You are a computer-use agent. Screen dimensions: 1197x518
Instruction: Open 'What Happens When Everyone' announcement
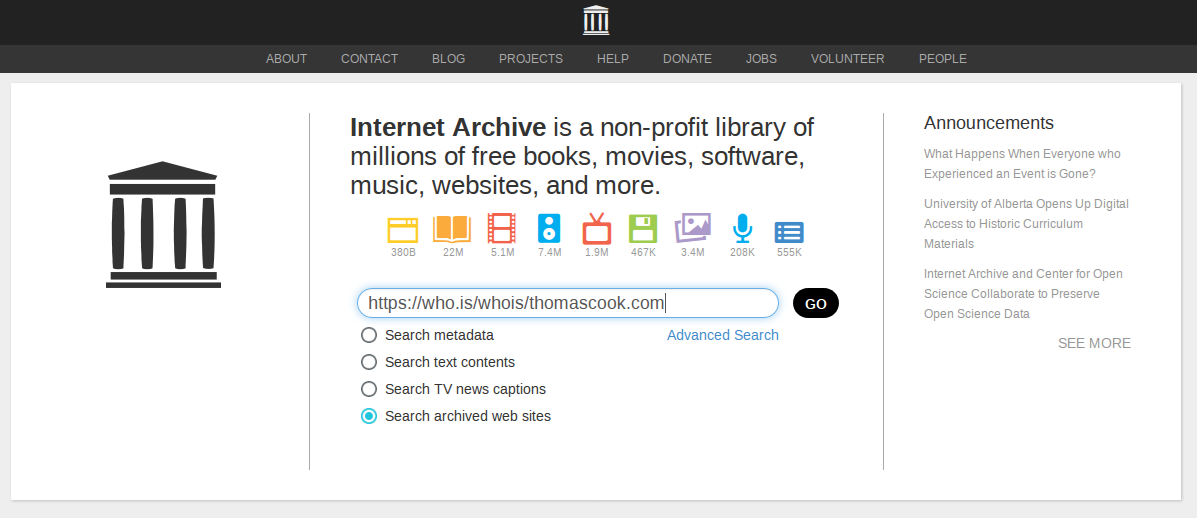coord(1022,163)
